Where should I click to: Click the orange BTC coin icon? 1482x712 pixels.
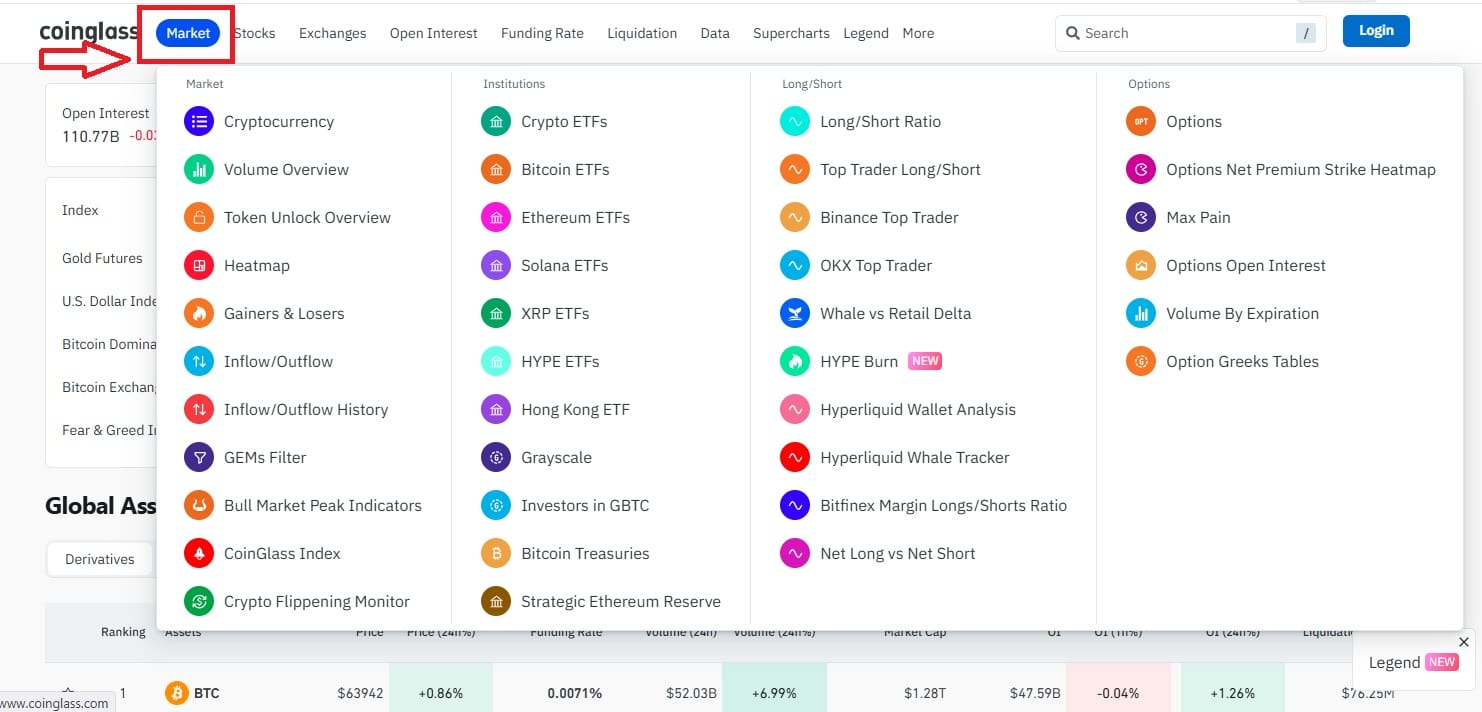177,692
